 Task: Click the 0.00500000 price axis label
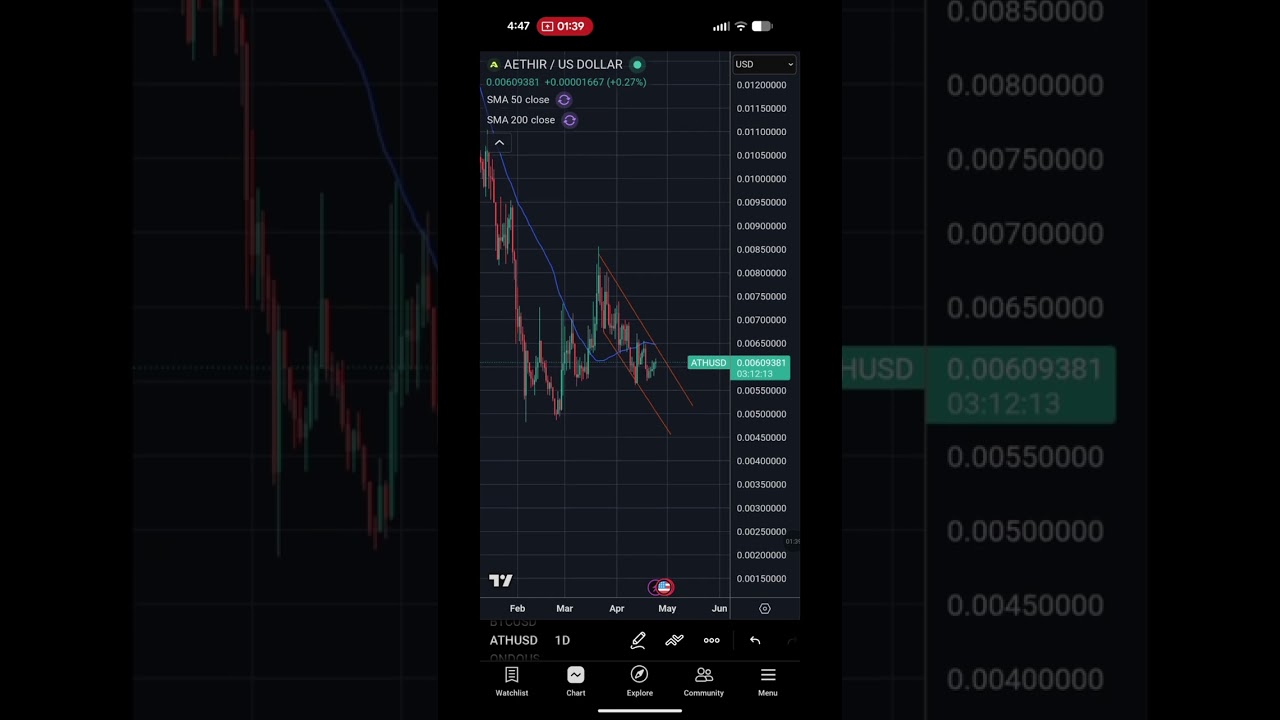pyautogui.click(x=761, y=414)
